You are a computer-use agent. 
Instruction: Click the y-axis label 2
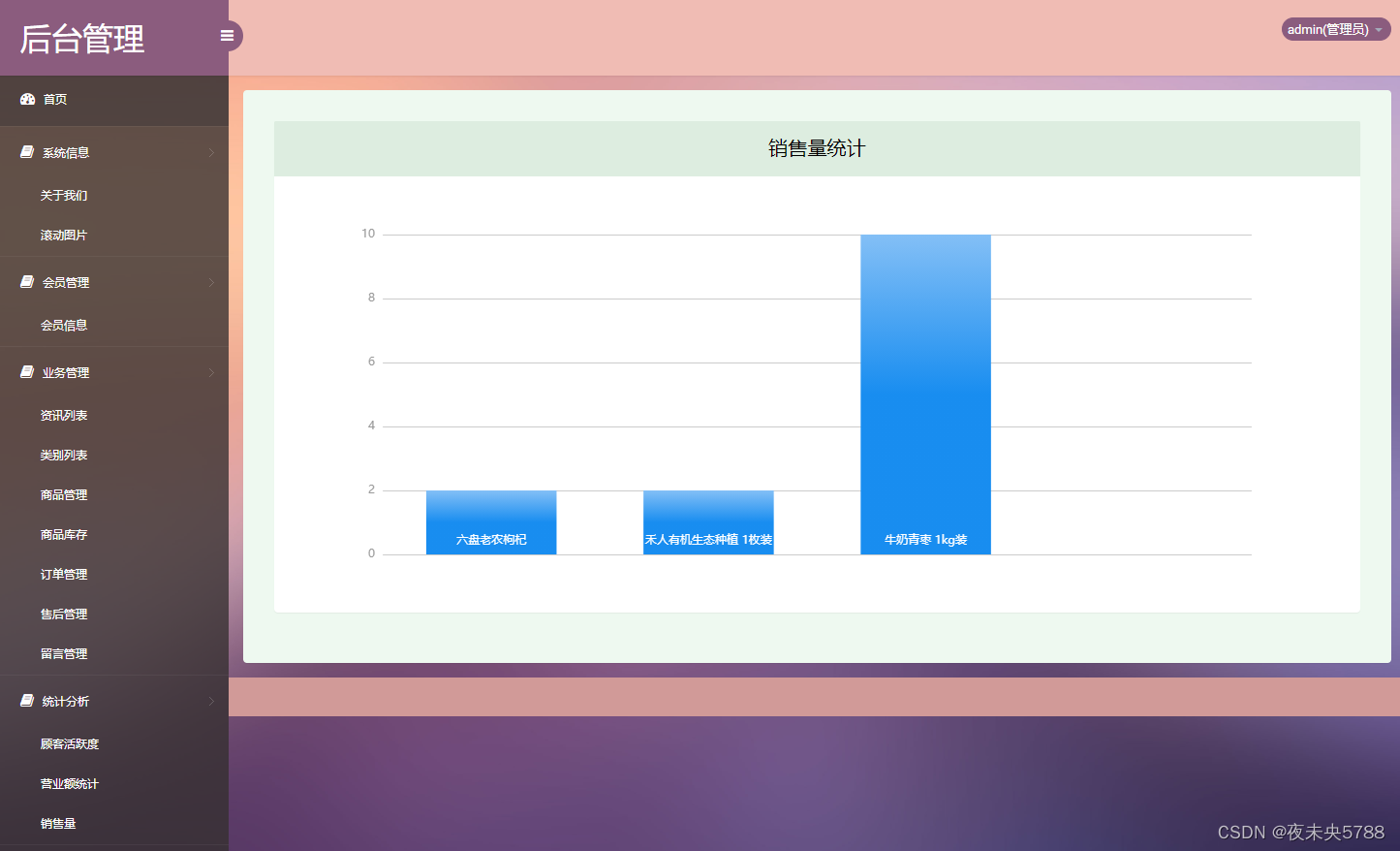371,489
